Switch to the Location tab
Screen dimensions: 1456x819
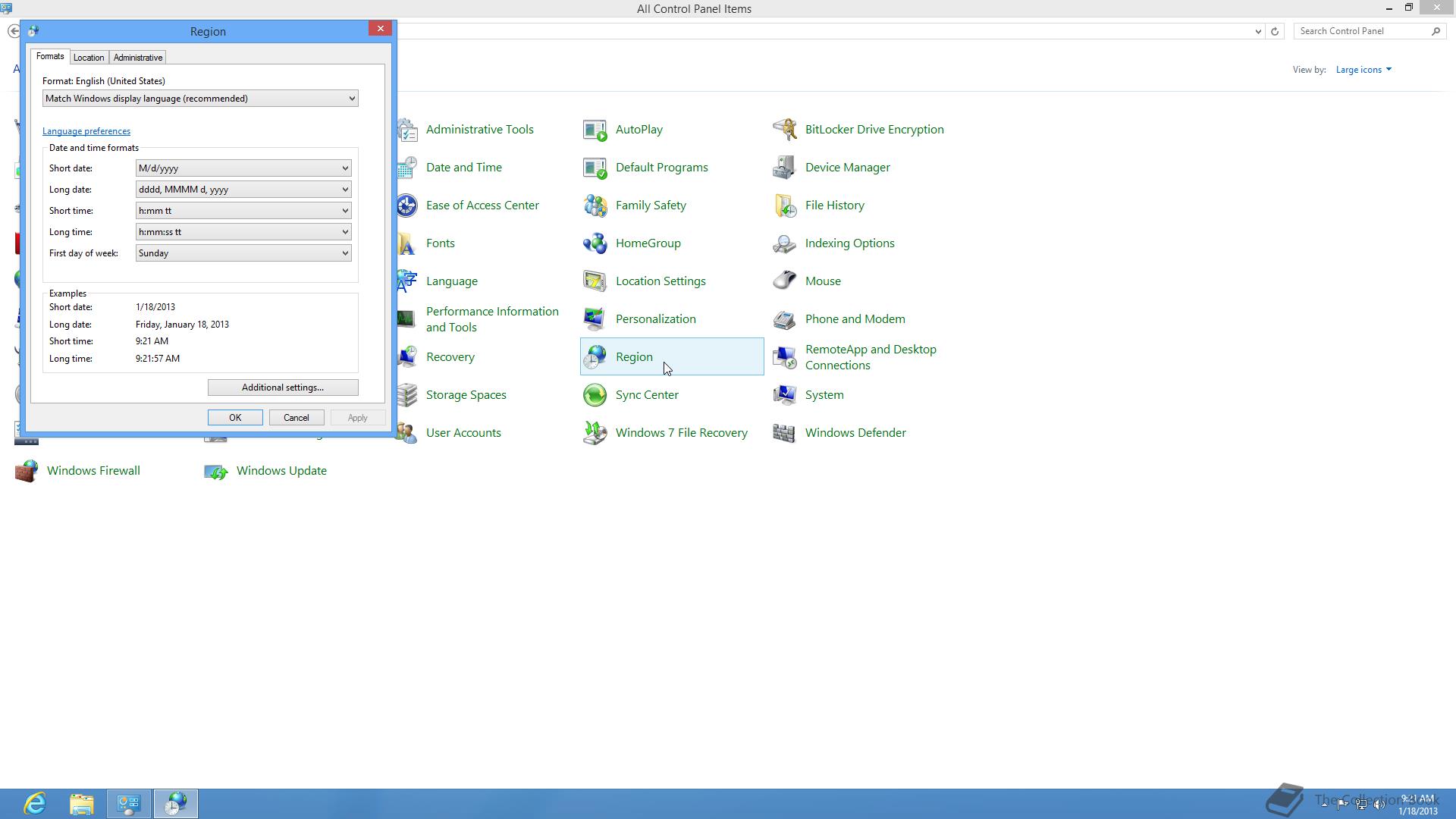pos(89,58)
